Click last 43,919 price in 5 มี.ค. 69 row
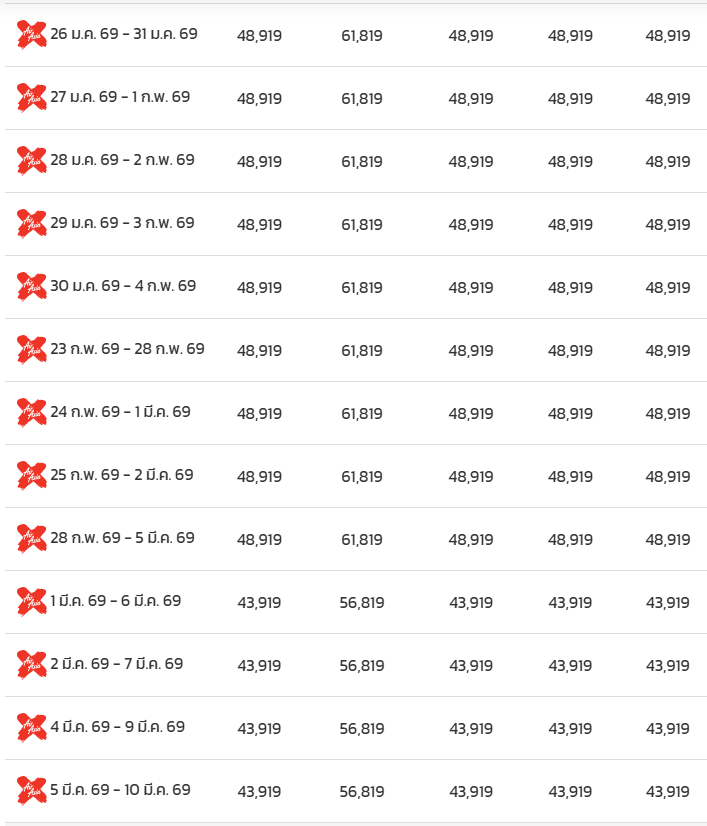Viewport: 707px width, 826px height. (667, 792)
